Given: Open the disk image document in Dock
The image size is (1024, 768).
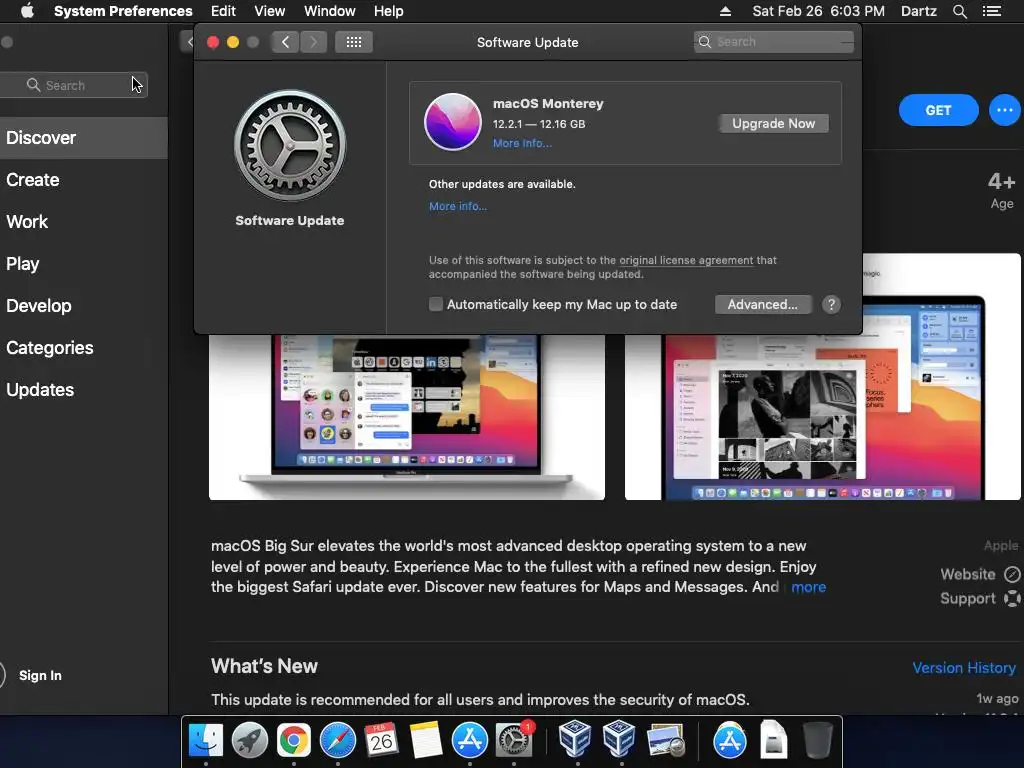Looking at the screenshot, I should click(773, 740).
